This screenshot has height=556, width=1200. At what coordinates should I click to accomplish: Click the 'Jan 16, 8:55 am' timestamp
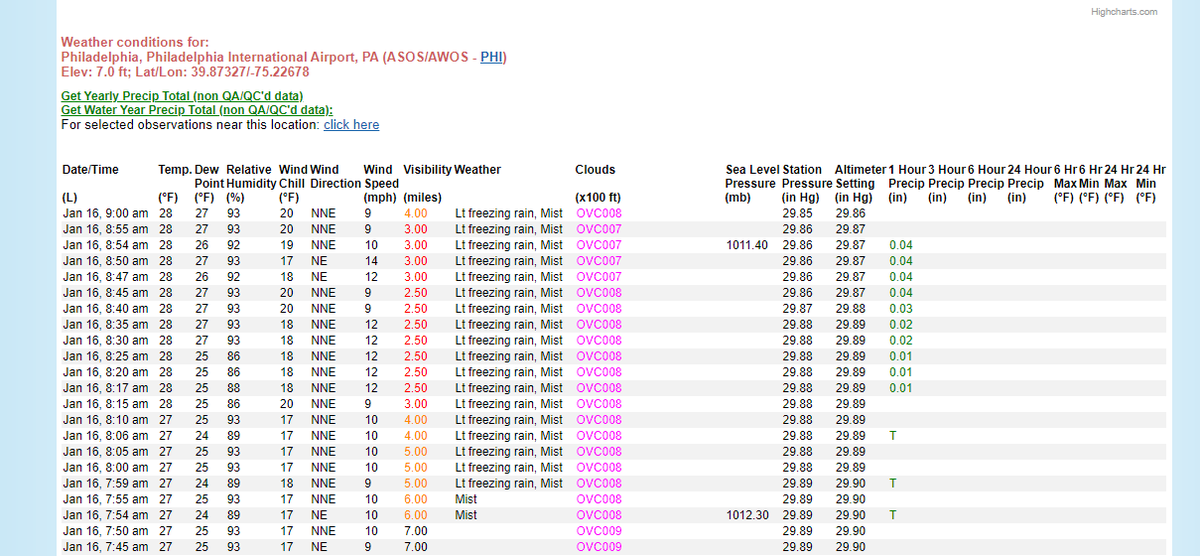pos(105,230)
